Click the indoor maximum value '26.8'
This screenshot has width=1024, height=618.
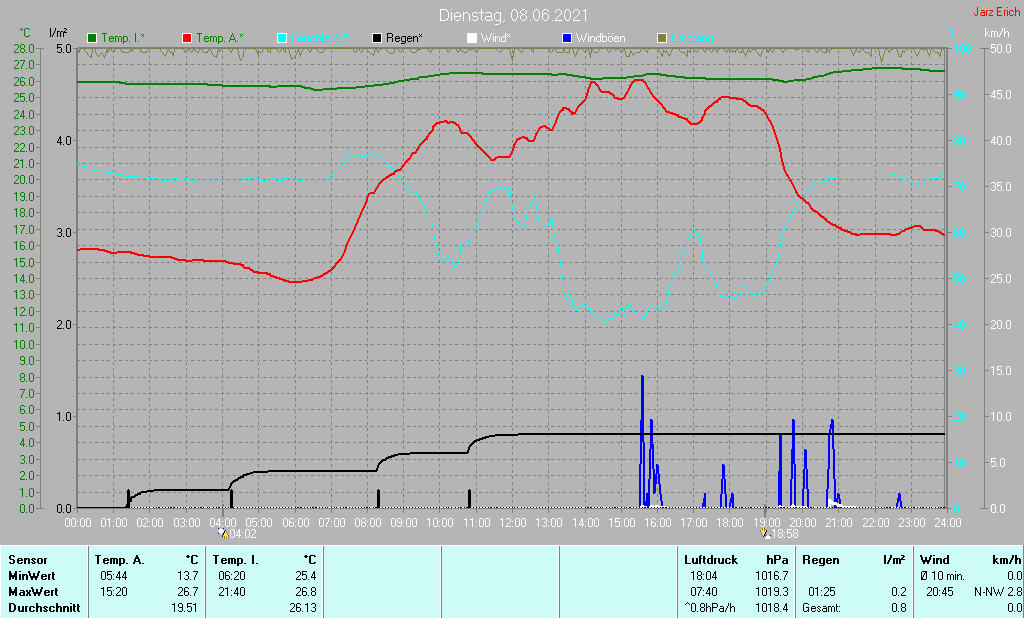(x=306, y=592)
